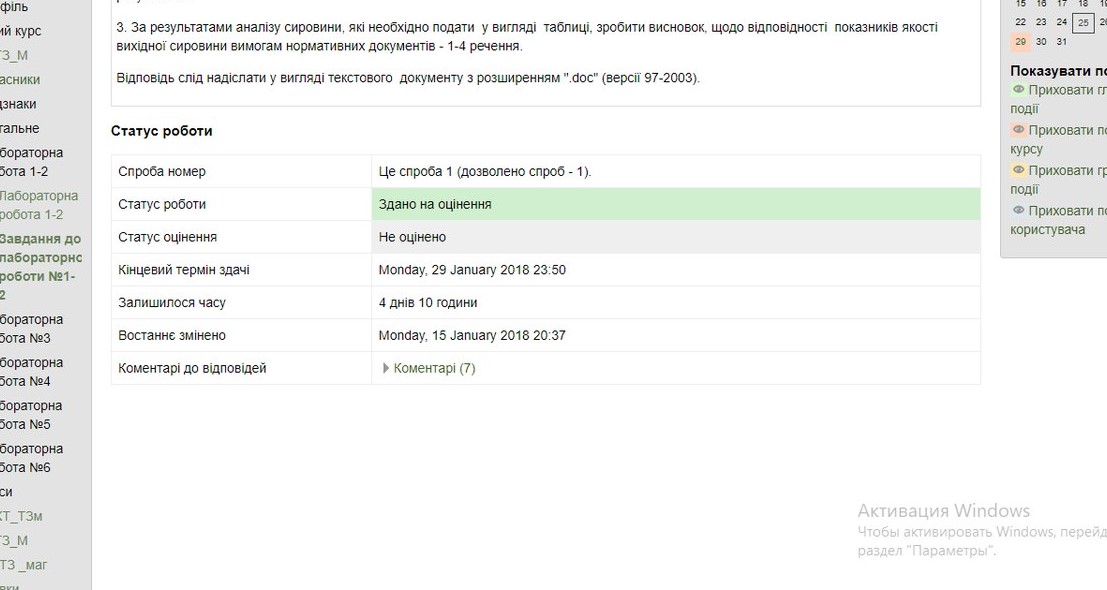Open the КТ_ТЗм course link
Image resolution: width=1107 pixels, height=590 pixels.
coord(21,516)
